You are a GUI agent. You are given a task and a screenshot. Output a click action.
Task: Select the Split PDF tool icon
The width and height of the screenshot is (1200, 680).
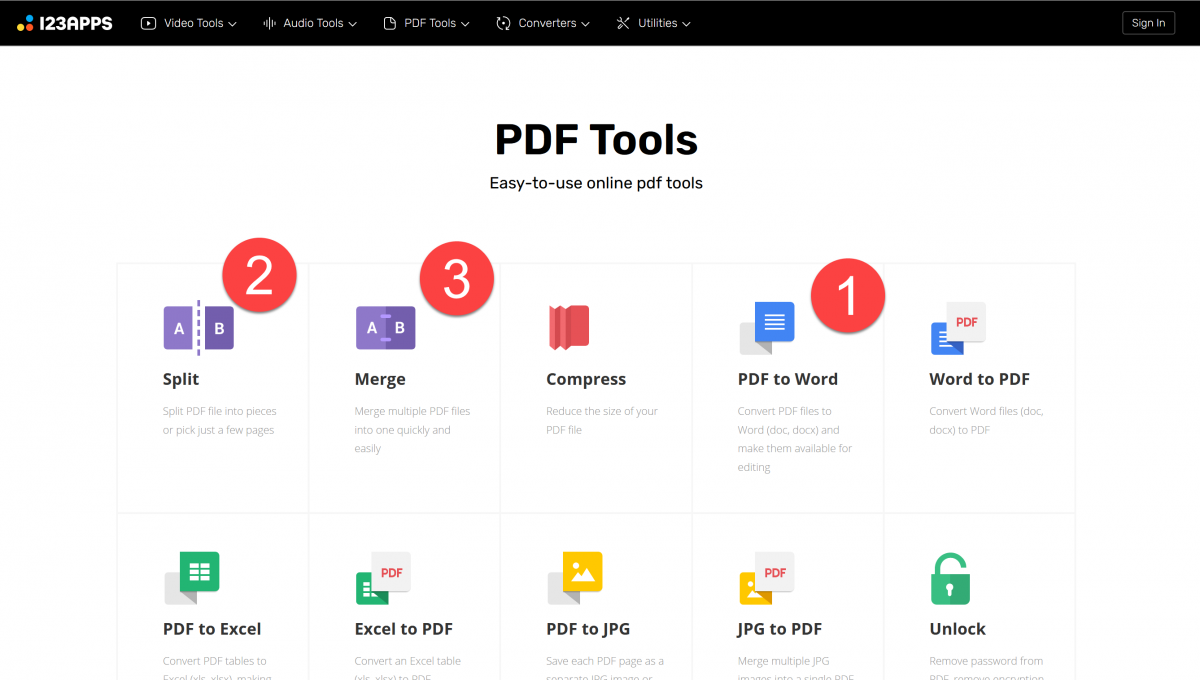coord(198,327)
